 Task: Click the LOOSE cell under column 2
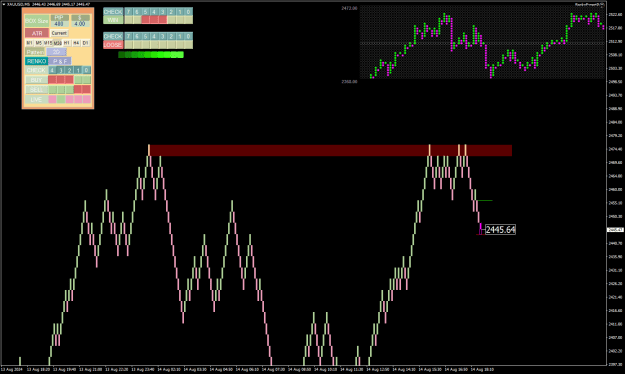click(171, 45)
